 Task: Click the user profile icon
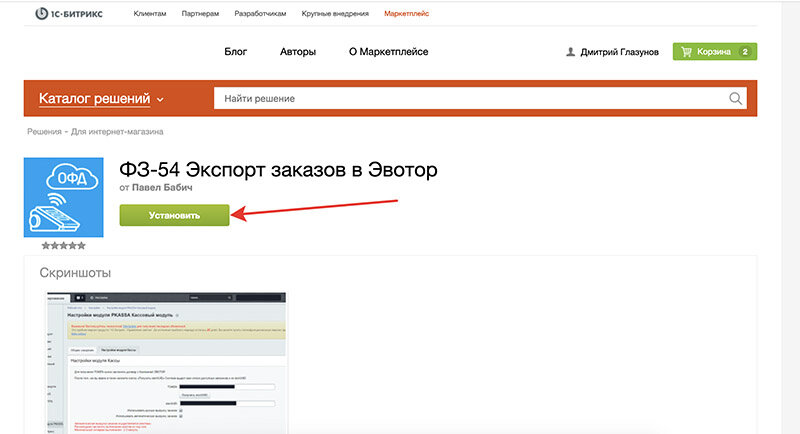tap(570, 52)
